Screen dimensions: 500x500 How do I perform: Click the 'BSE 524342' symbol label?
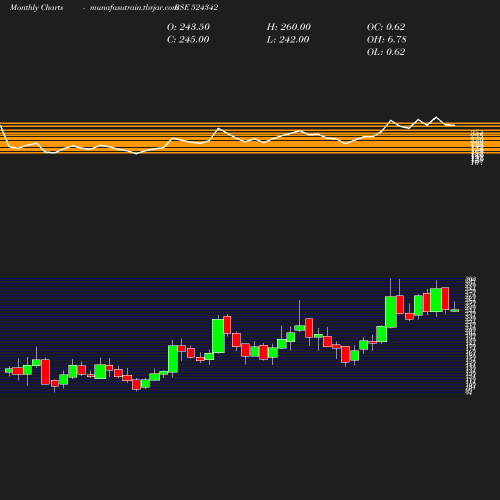(x=197, y=7)
